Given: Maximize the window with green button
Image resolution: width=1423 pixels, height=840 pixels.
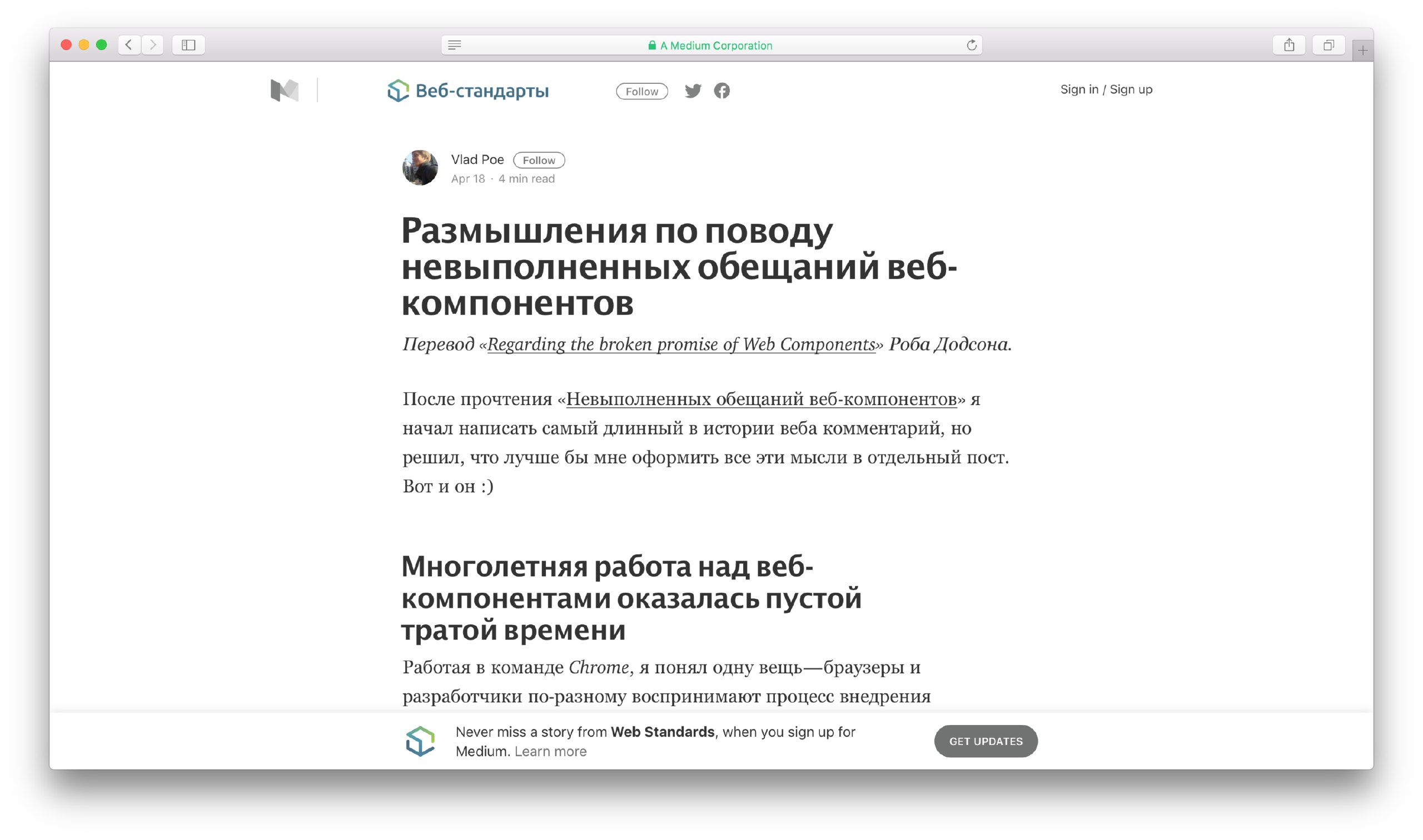Looking at the screenshot, I should 101,44.
